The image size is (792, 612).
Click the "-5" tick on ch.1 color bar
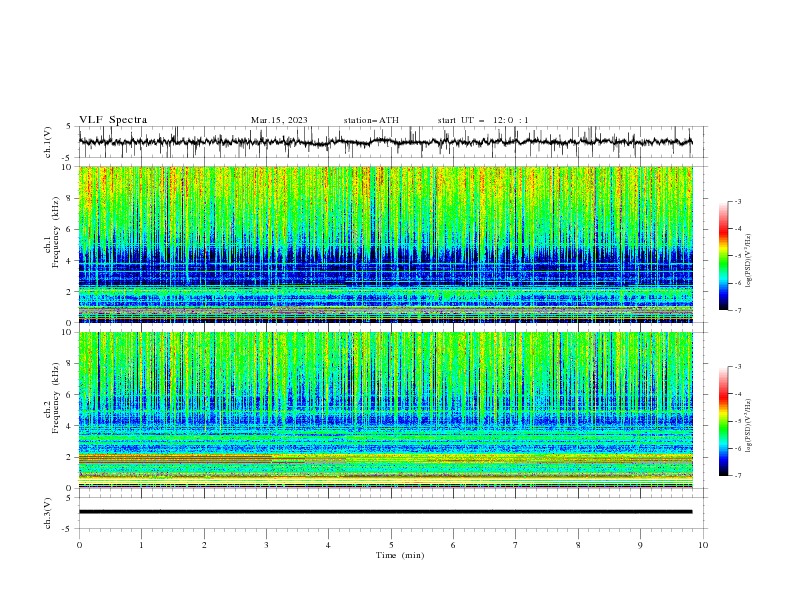coord(737,256)
